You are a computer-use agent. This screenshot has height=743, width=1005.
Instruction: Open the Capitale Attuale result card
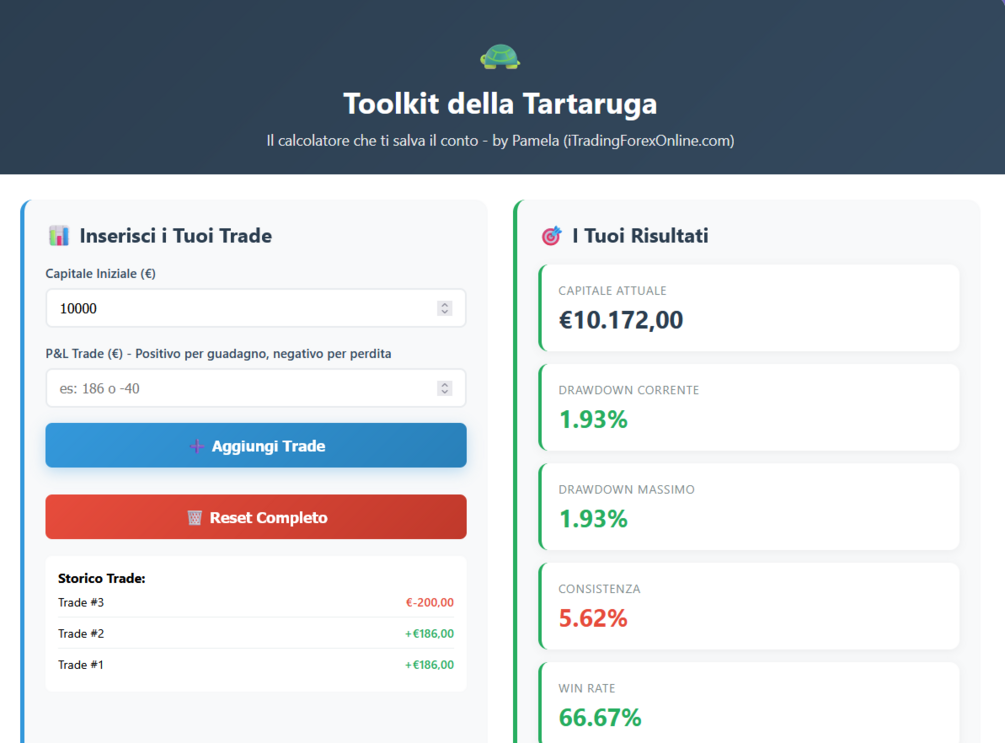click(749, 308)
